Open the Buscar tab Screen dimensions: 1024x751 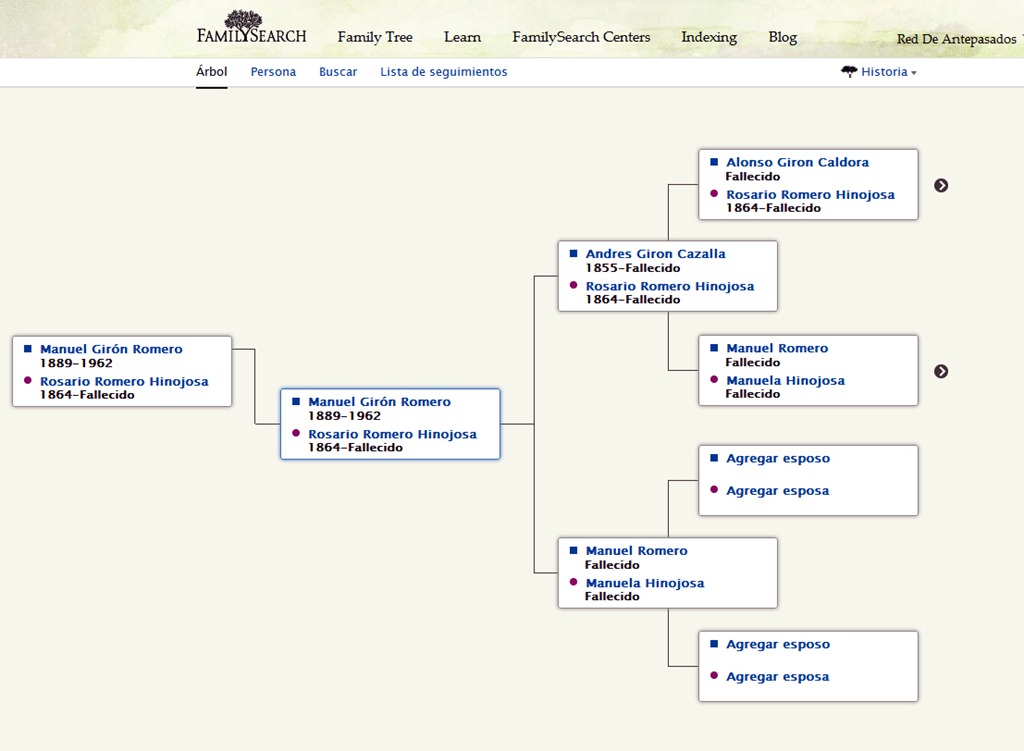pyautogui.click(x=338, y=72)
